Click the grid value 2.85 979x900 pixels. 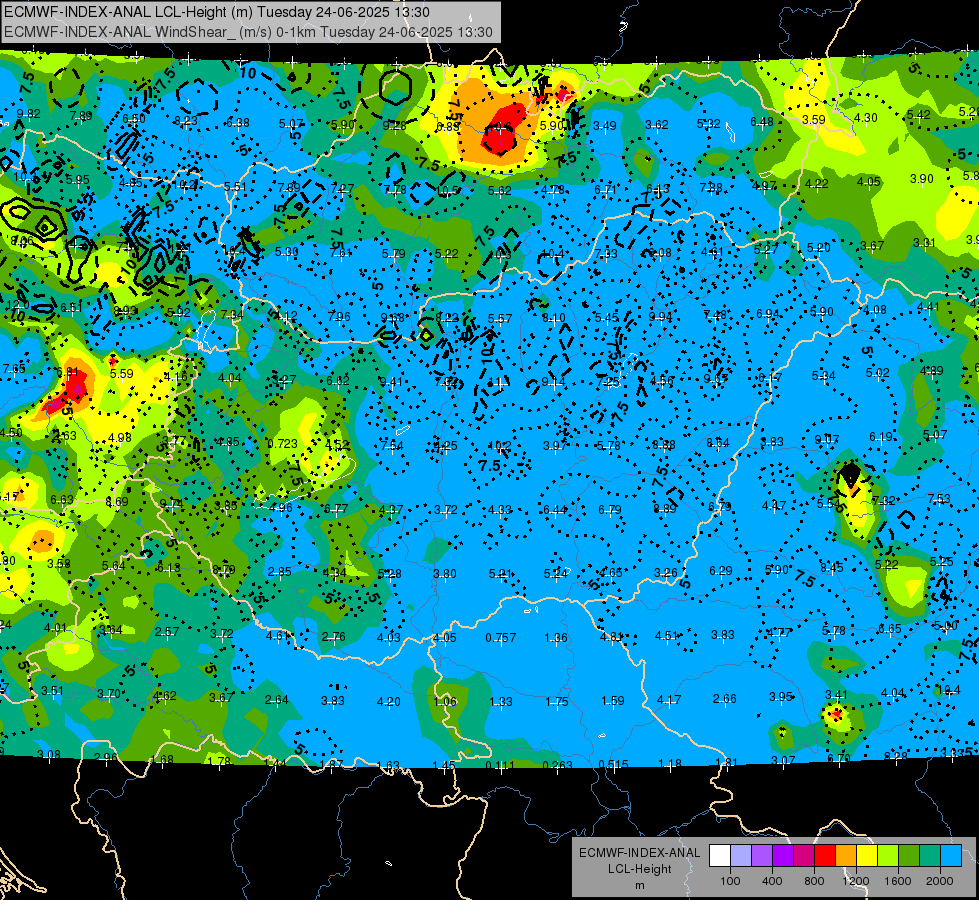click(279, 572)
